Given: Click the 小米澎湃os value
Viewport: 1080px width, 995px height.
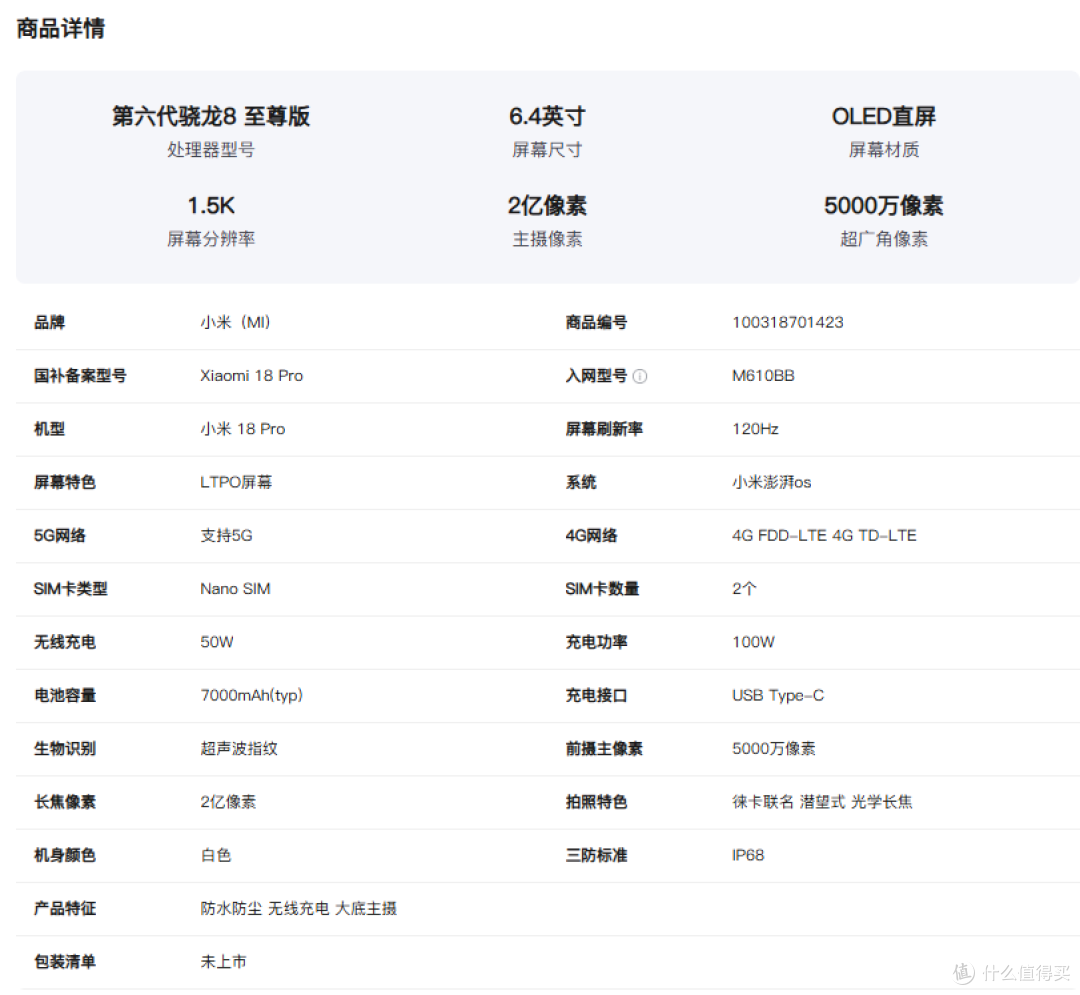Looking at the screenshot, I should (x=771, y=482).
